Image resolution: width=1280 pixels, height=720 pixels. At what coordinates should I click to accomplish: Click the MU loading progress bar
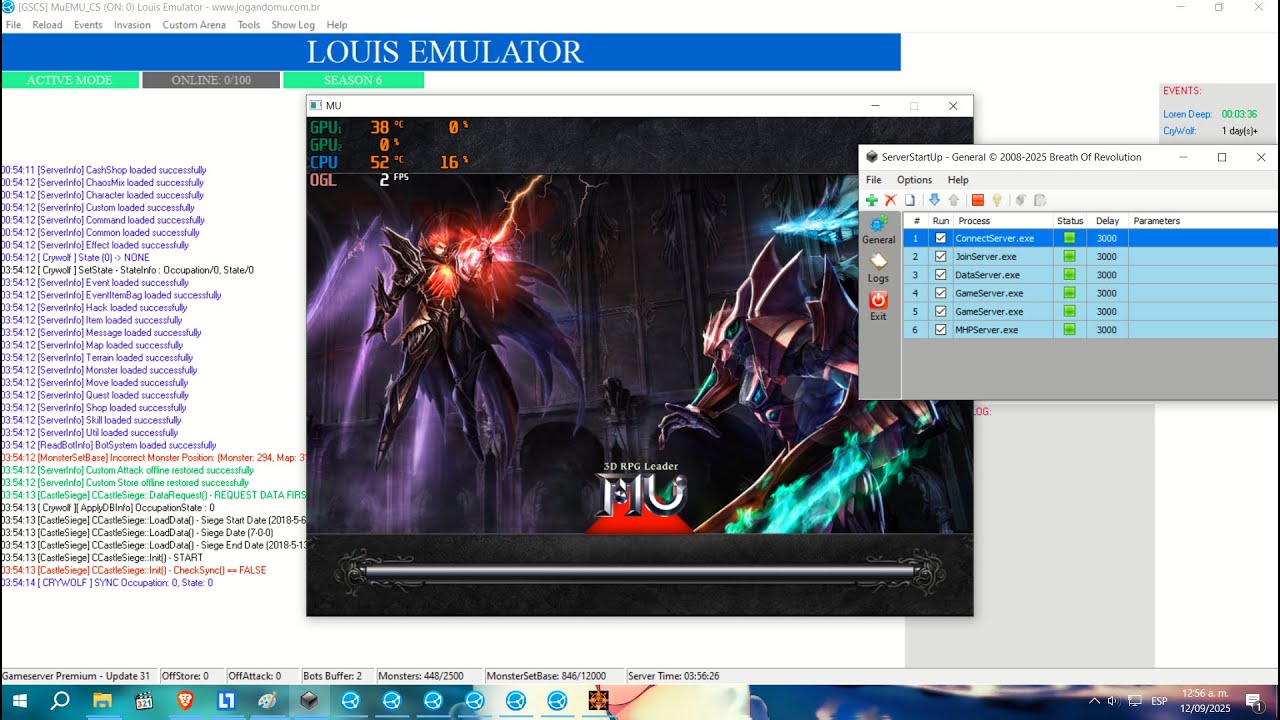[x=640, y=571]
